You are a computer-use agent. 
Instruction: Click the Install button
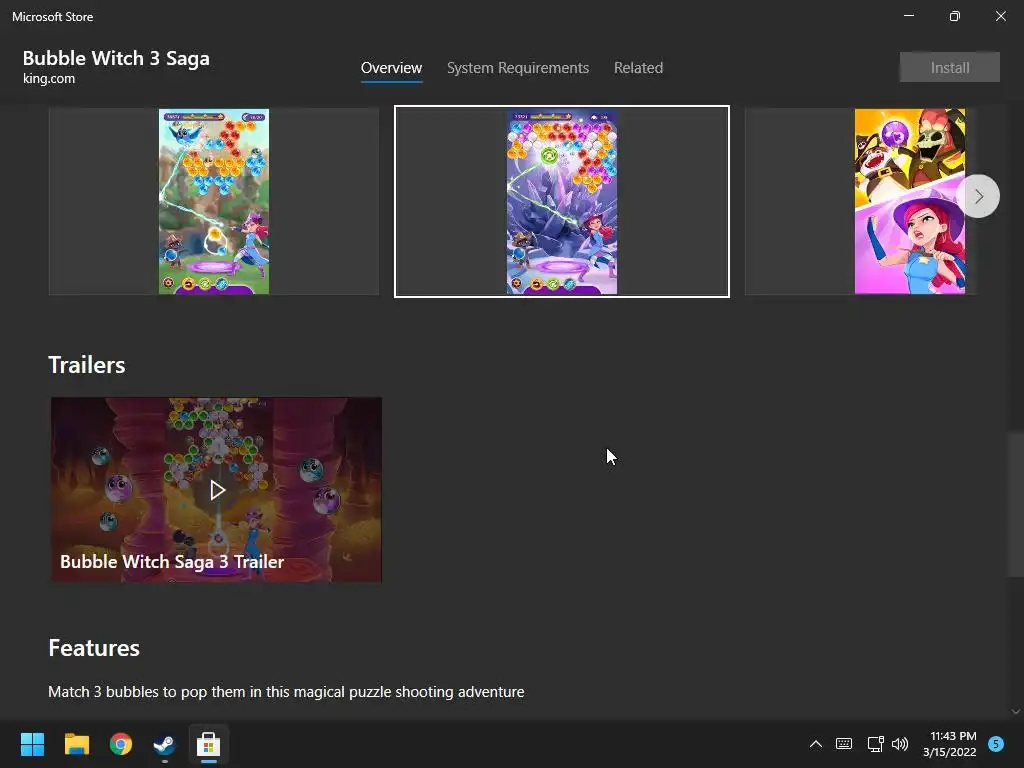950,67
